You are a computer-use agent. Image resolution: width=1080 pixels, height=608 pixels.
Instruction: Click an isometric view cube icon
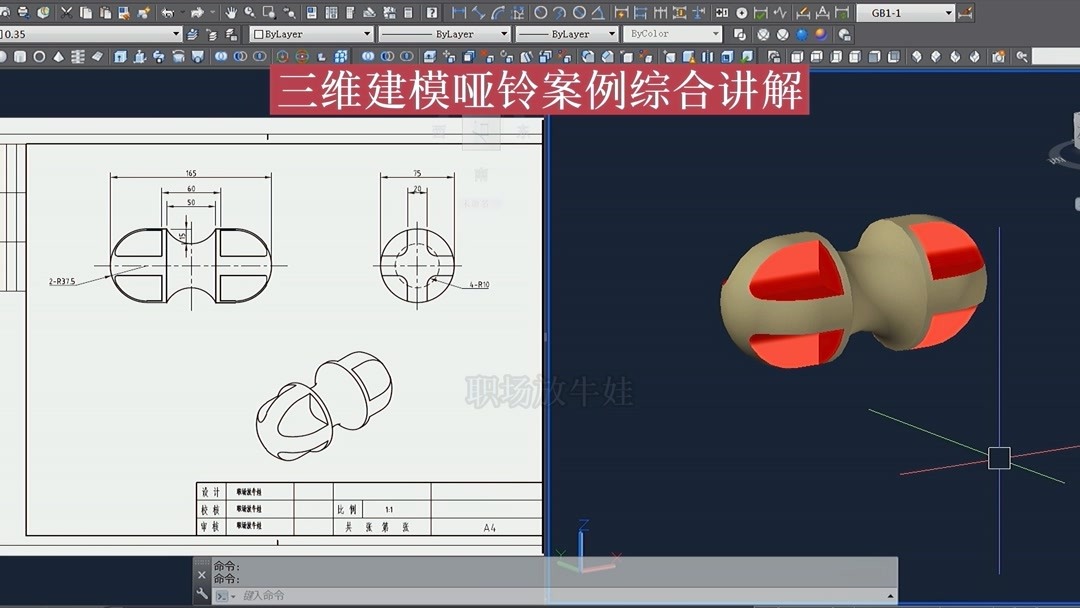(917, 56)
